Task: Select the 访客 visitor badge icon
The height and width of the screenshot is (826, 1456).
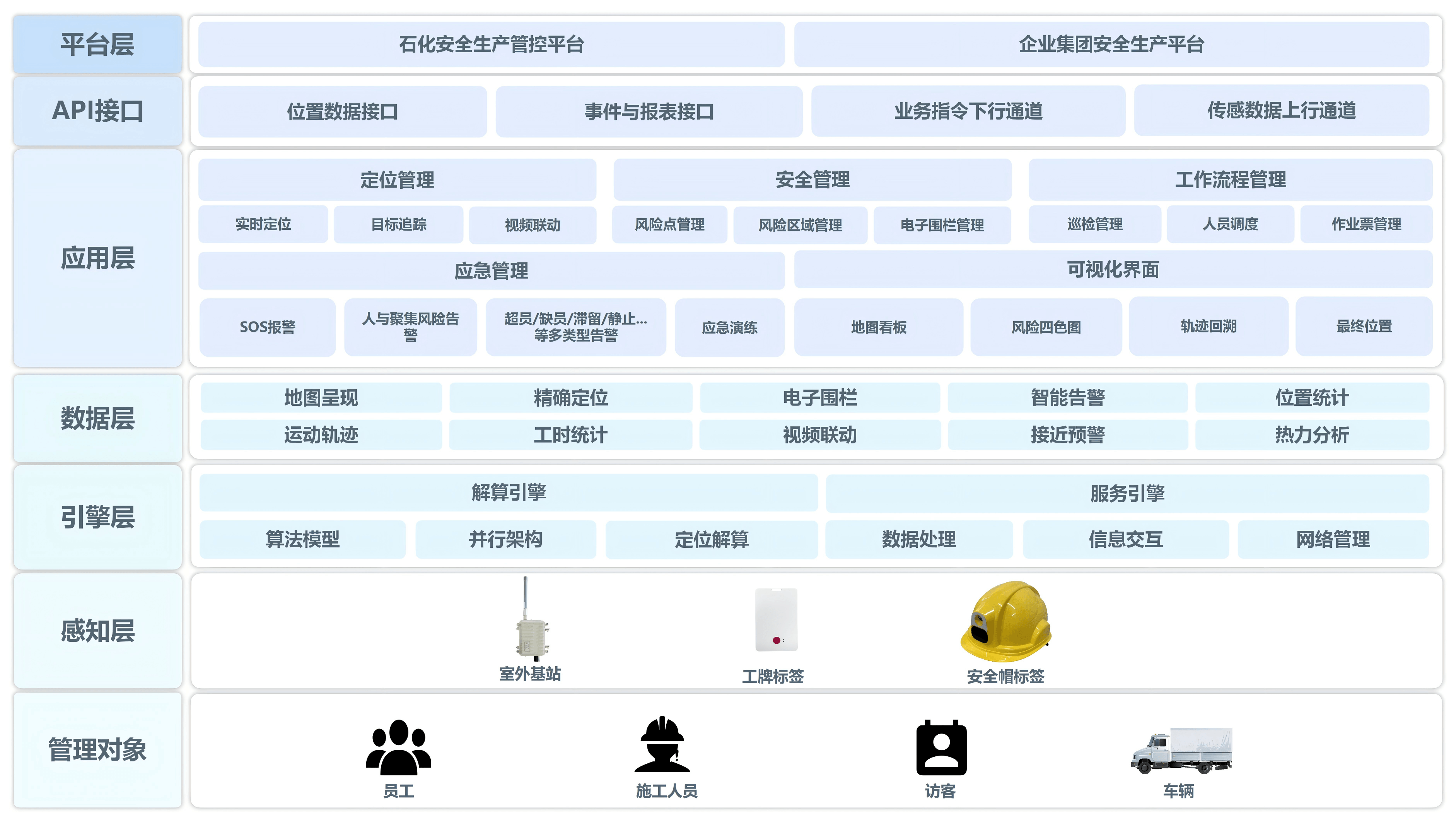Action: pos(941,747)
